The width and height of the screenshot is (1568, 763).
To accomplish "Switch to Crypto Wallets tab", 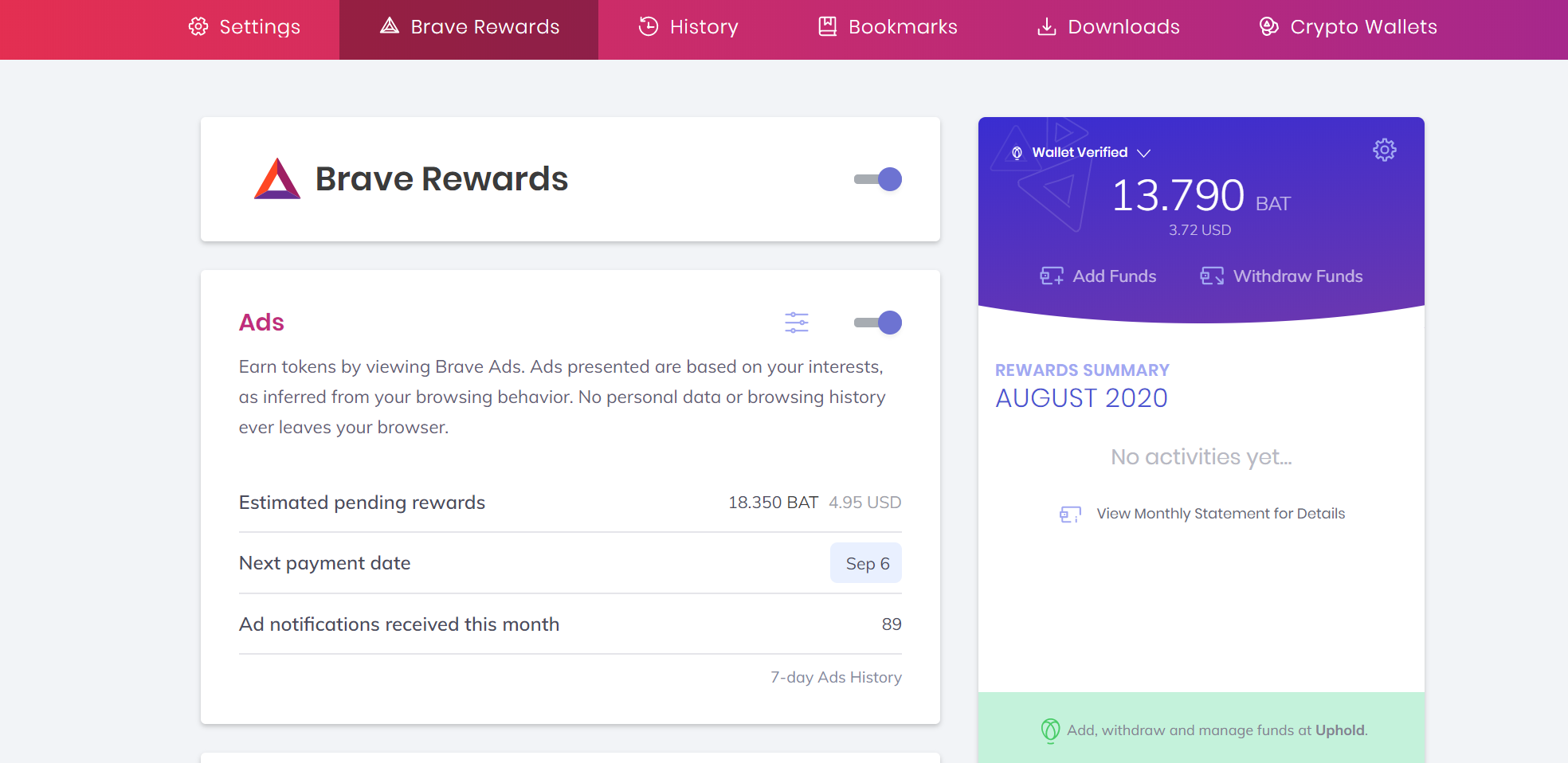I will point(1348,27).
